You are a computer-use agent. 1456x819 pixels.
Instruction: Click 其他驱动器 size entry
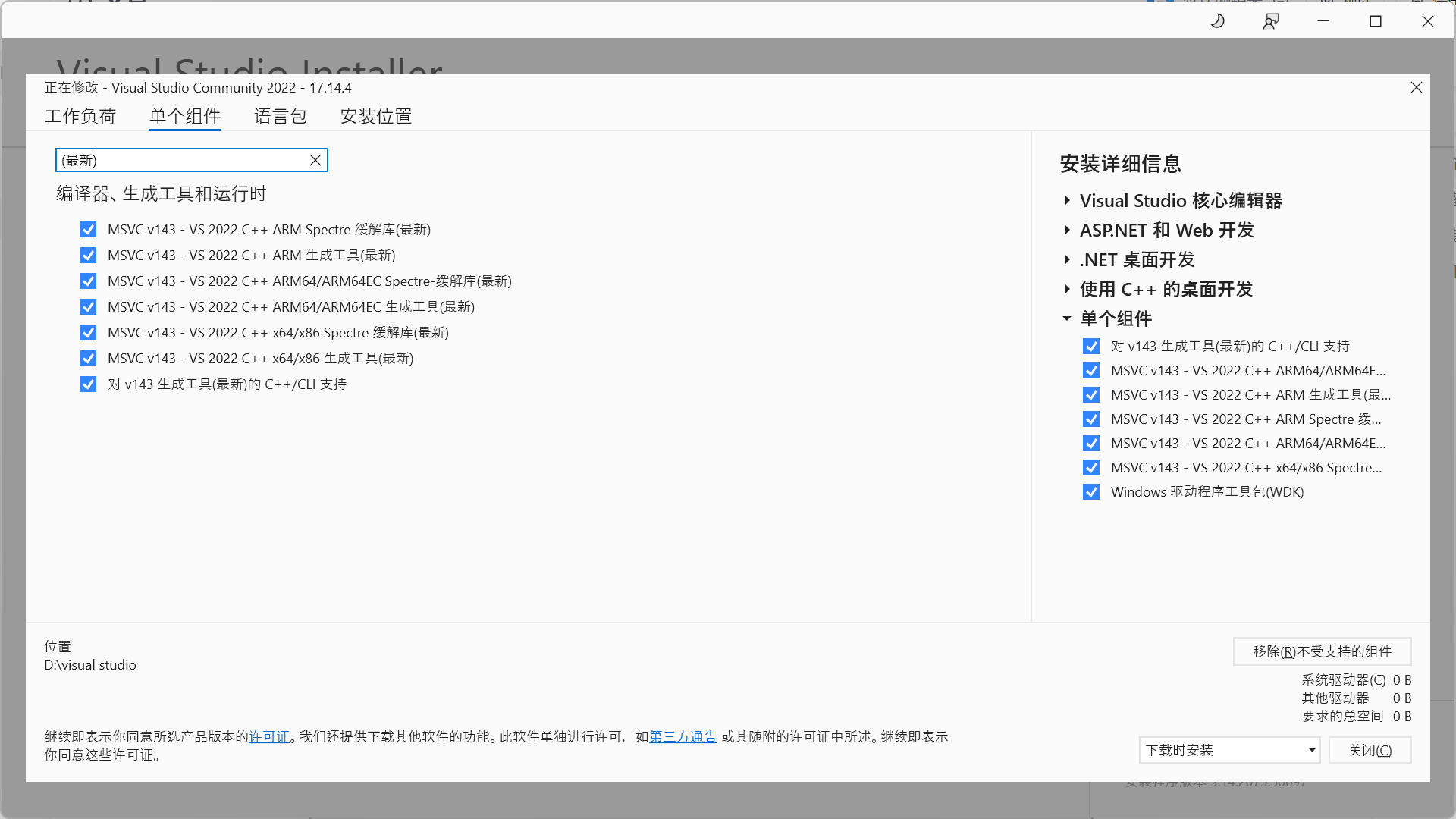point(1357,698)
